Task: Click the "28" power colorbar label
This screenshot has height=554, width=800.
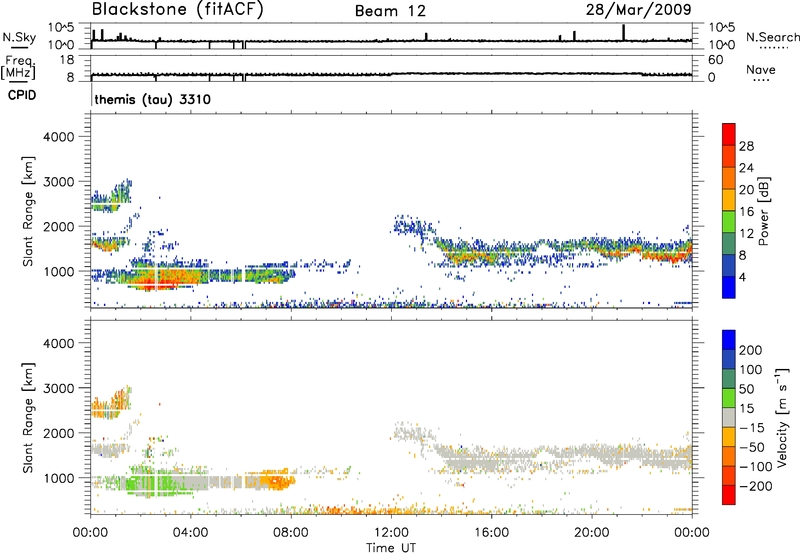Action: point(746,146)
